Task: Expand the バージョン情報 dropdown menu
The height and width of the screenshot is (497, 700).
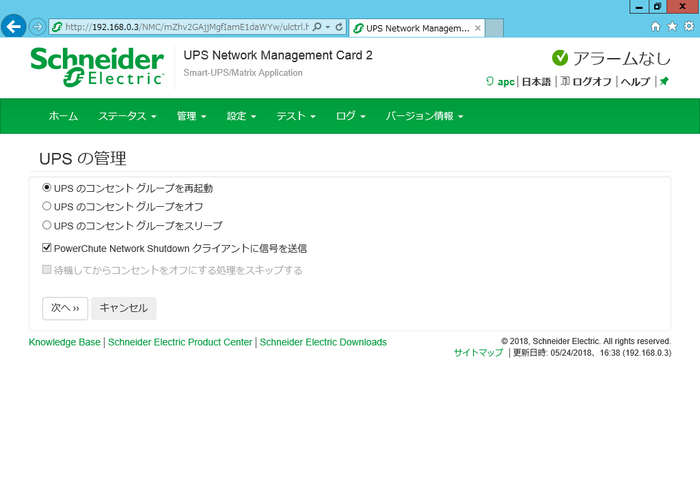Action: pos(424,116)
